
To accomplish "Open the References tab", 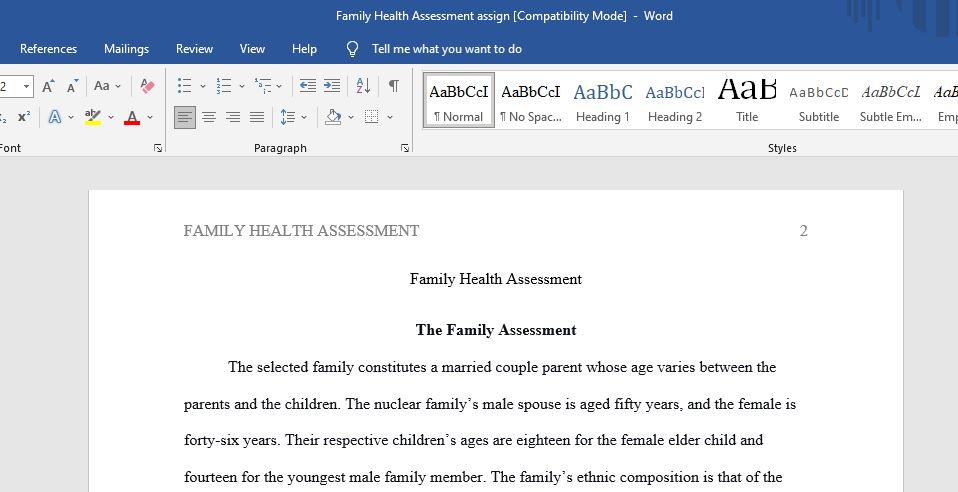I will pos(48,49).
